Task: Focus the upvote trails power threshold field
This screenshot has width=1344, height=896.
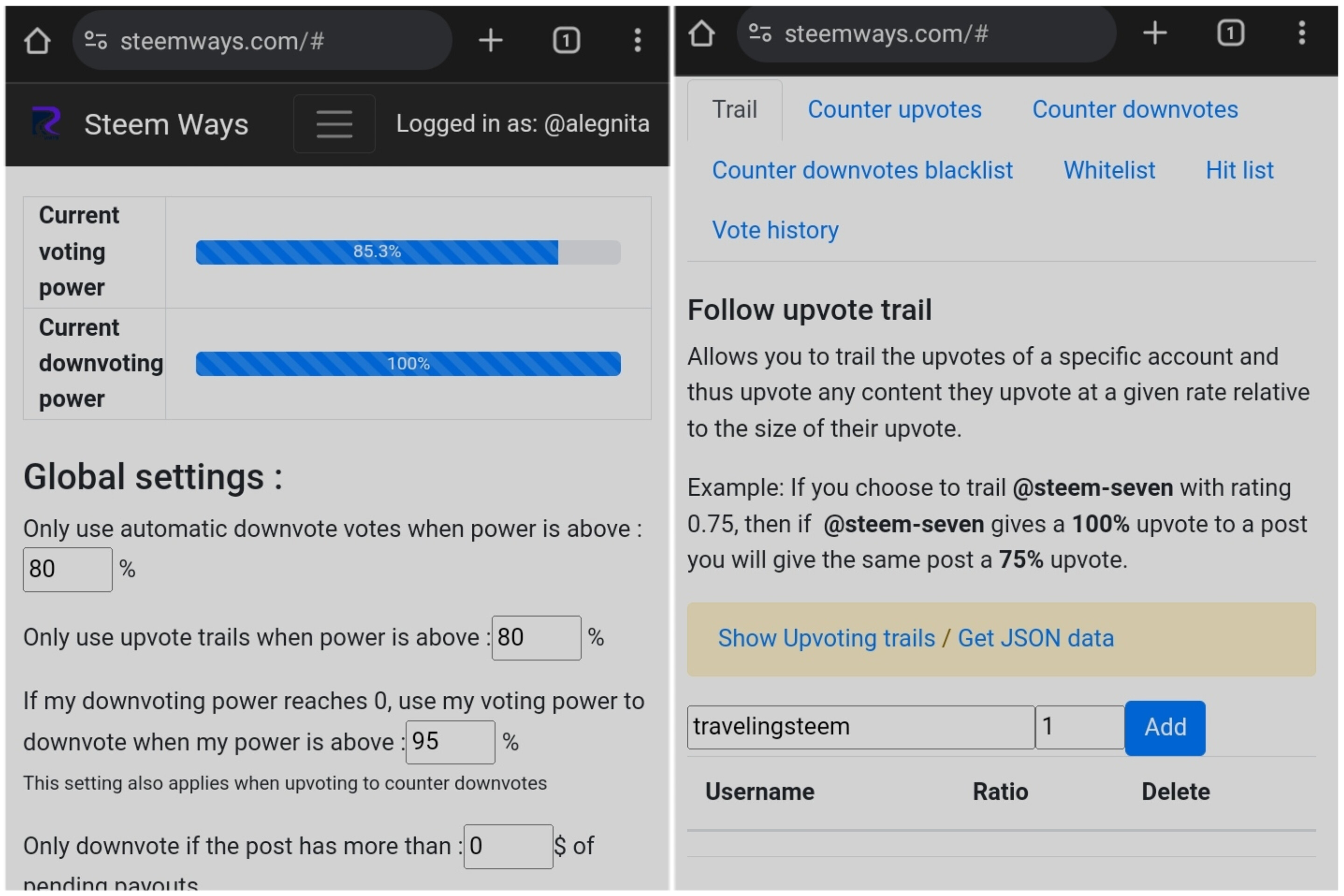Action: (x=537, y=638)
